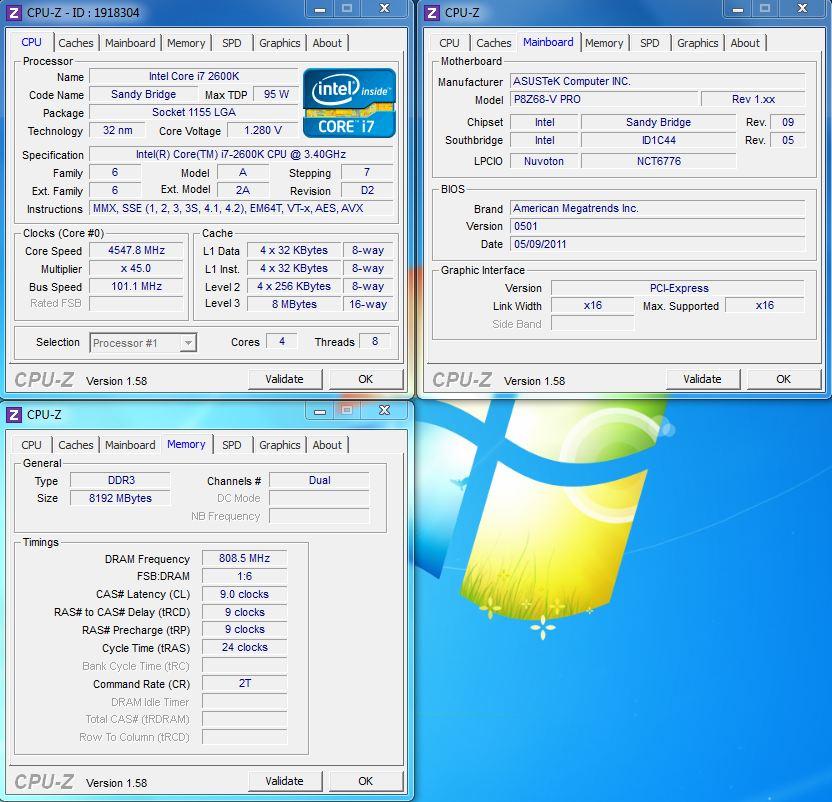The width and height of the screenshot is (832, 802).
Task: Open Mainboard tab in the CPU window
Action: pyautogui.click(x=130, y=43)
